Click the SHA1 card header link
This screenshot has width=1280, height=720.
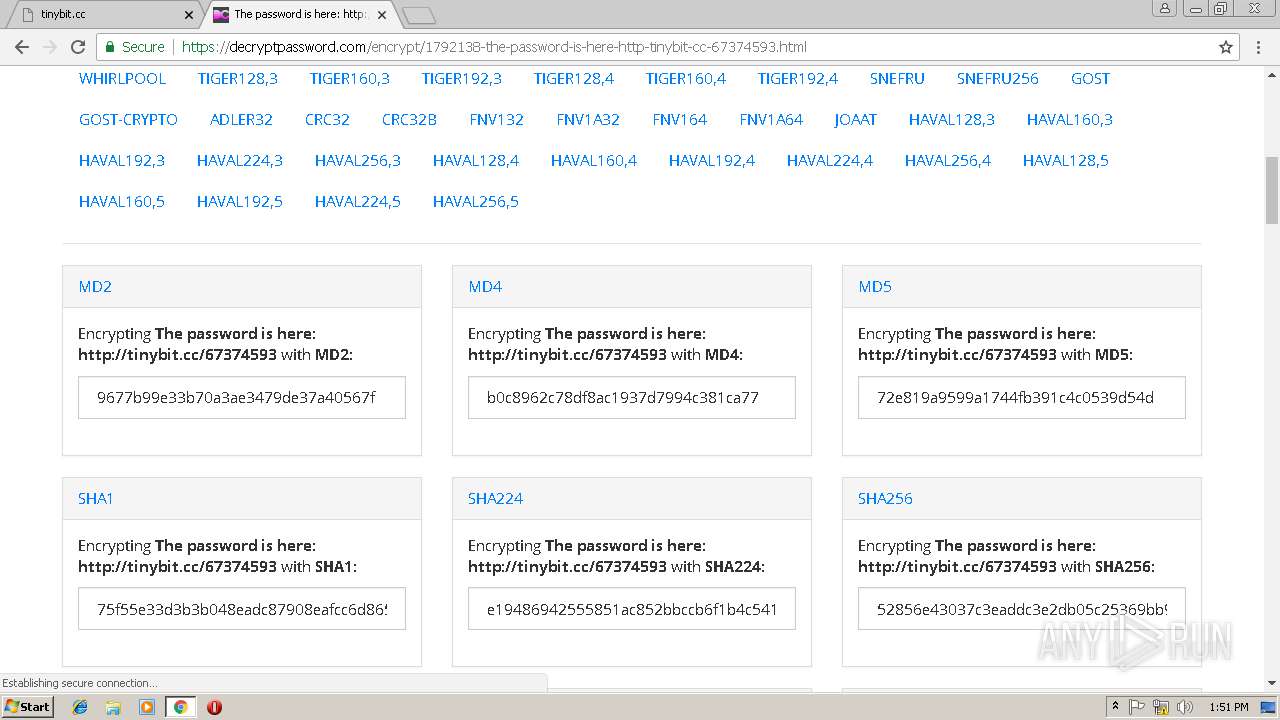[x=95, y=498]
